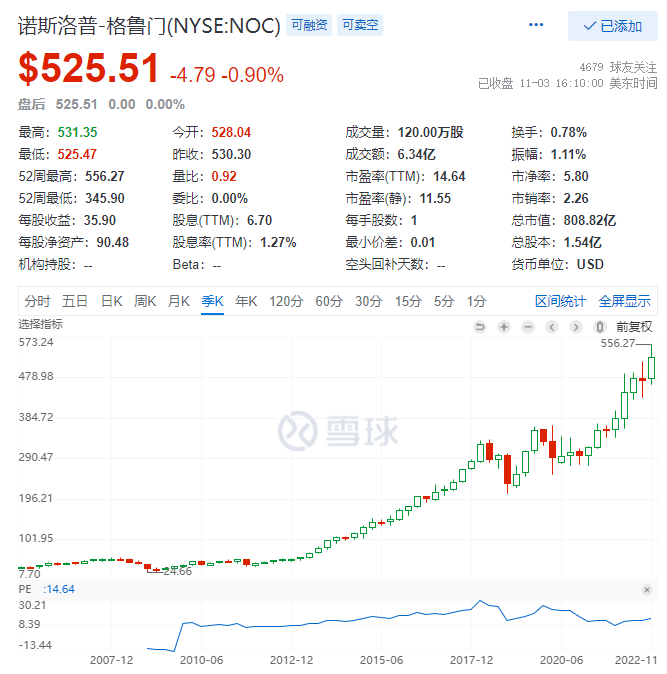Open the three-dots more options menu
Screen dimensions: 667x674
click(x=536, y=25)
